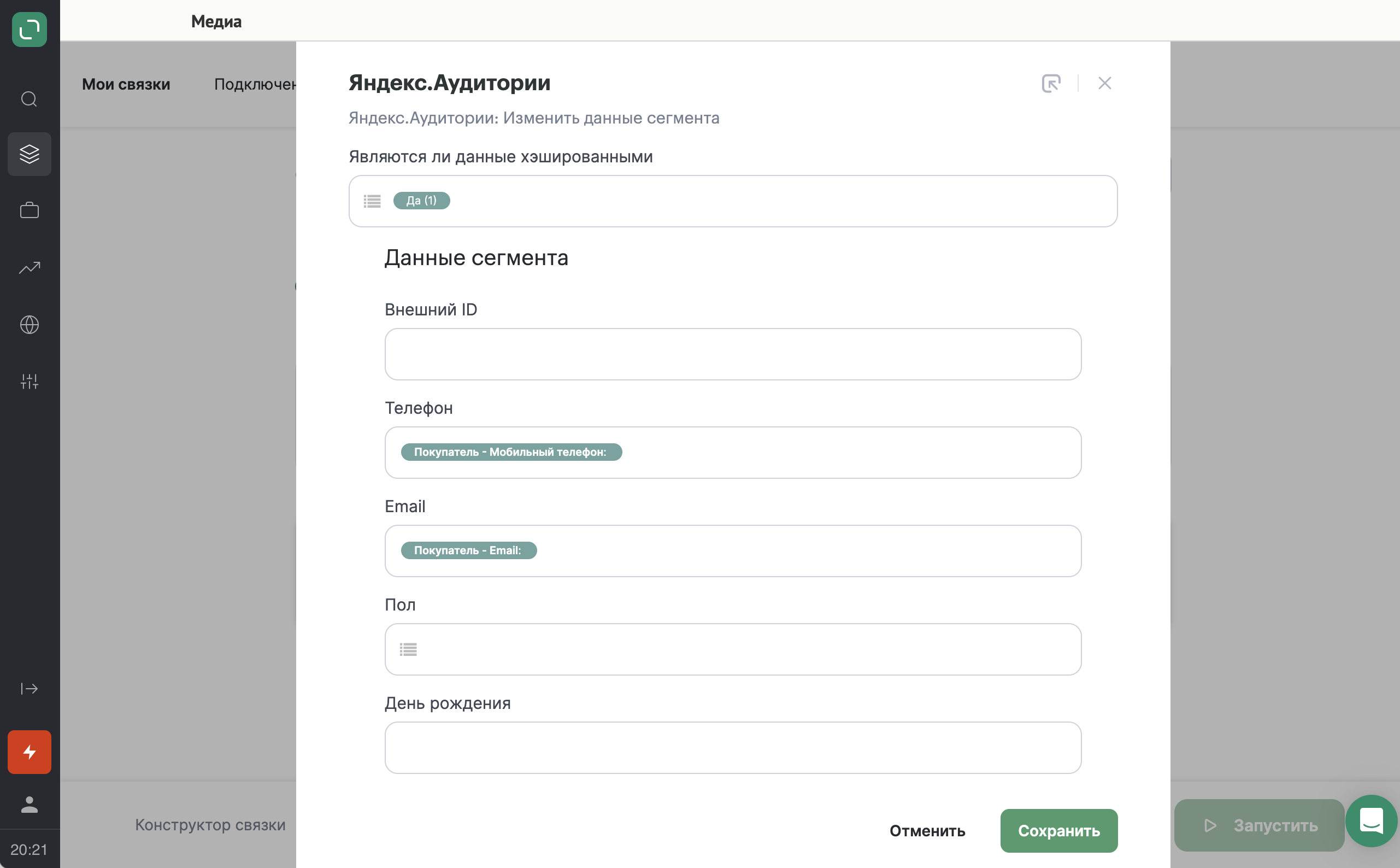Image resolution: width=1400 pixels, height=868 pixels.
Task: Close the Яндекс.Аудитории dialog
Action: click(x=1104, y=83)
